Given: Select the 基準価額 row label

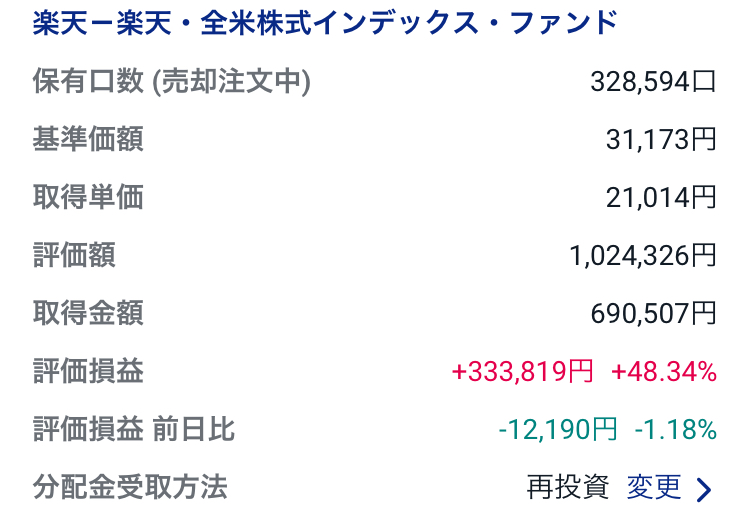Looking at the screenshot, I should (88, 139).
